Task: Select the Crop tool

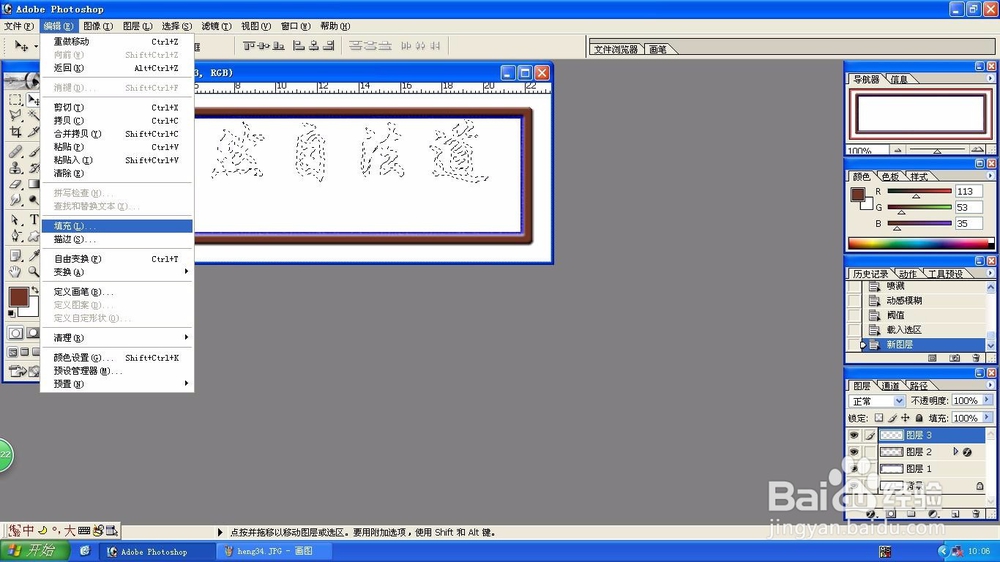Action: coord(15,132)
